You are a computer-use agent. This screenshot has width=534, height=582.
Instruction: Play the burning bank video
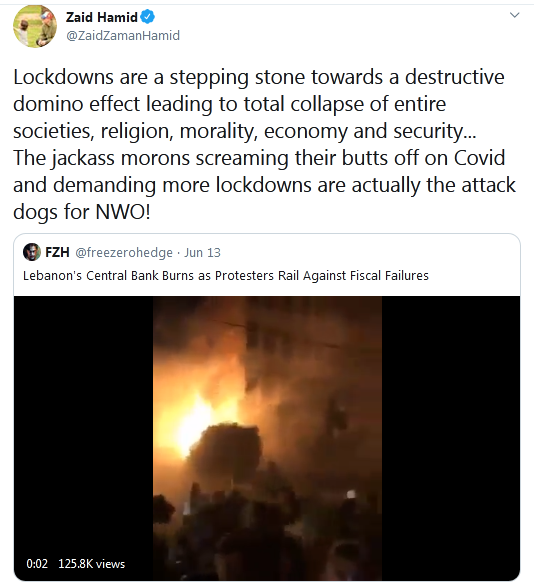pos(267,438)
